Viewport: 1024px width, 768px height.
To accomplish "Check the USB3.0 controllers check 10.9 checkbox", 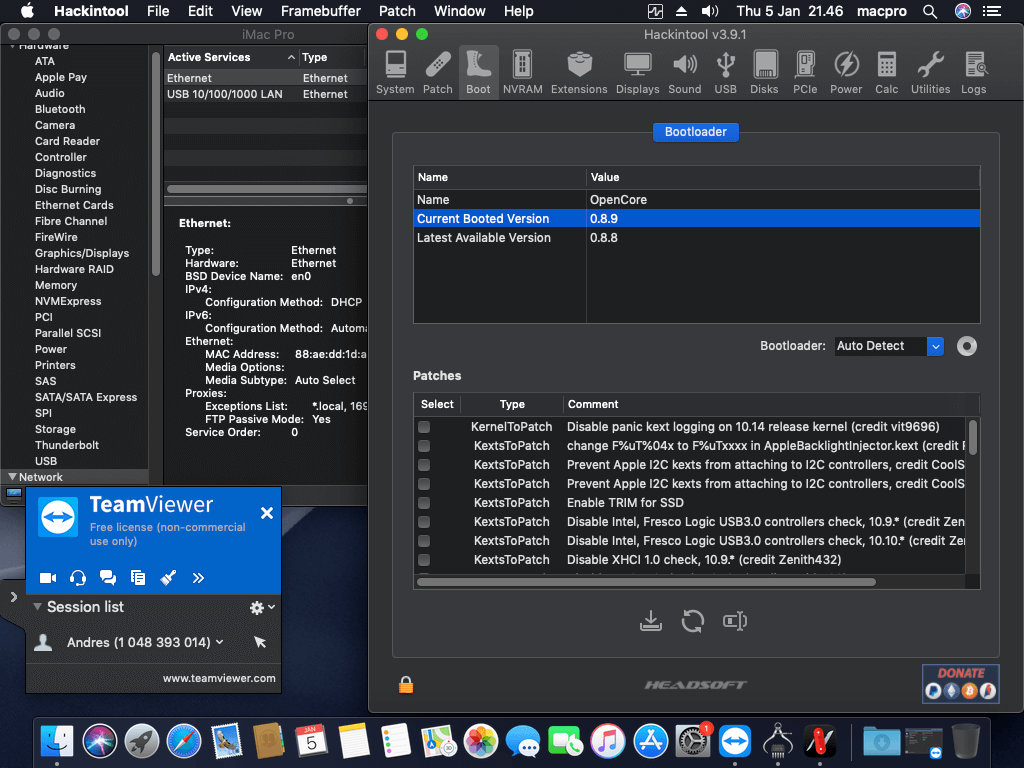I will pyautogui.click(x=424, y=522).
